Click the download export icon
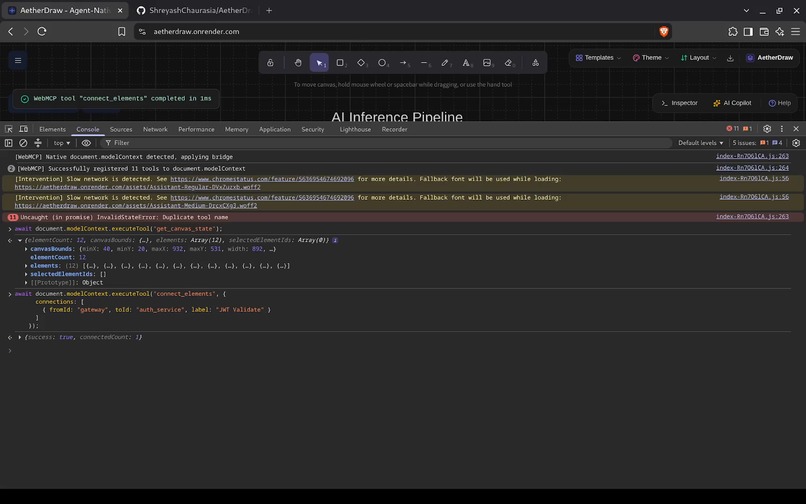806x504 pixels. point(730,58)
